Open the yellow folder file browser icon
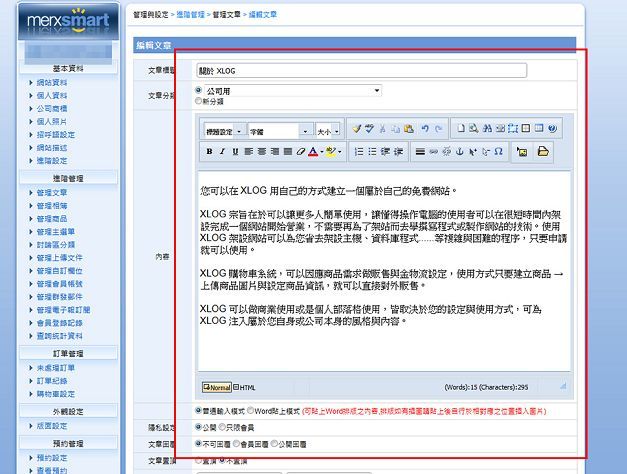This screenshot has height=474, width=627. point(543,152)
